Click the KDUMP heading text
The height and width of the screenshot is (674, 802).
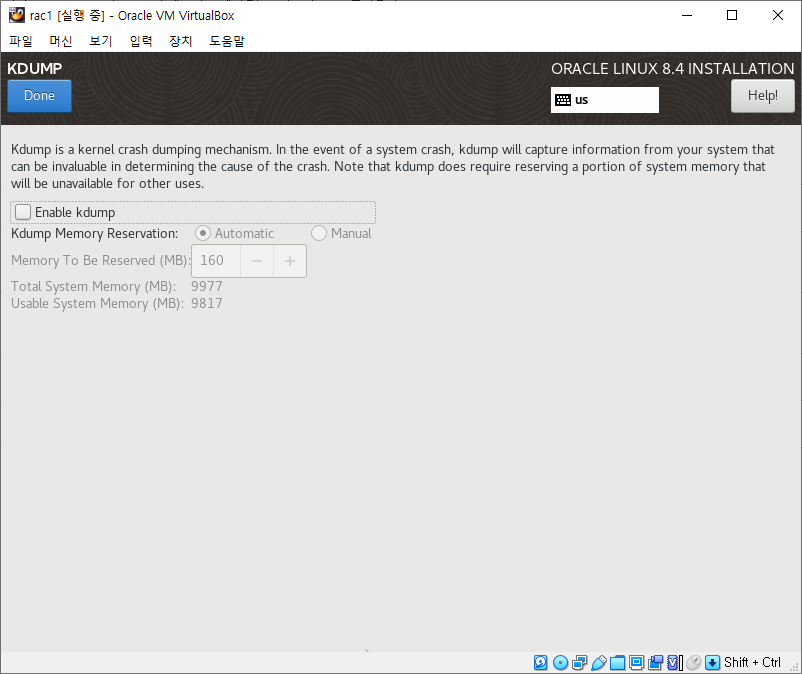[x=35, y=69]
